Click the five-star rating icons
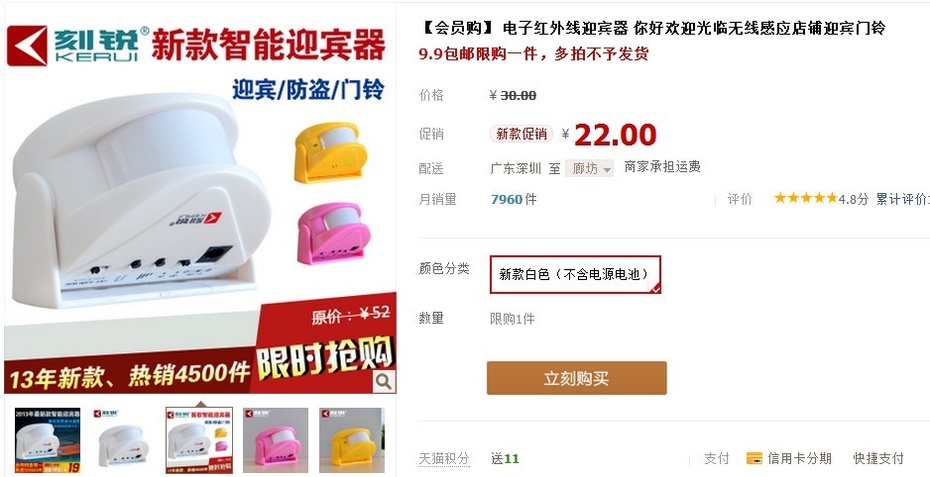The height and width of the screenshot is (477, 930). point(805,198)
